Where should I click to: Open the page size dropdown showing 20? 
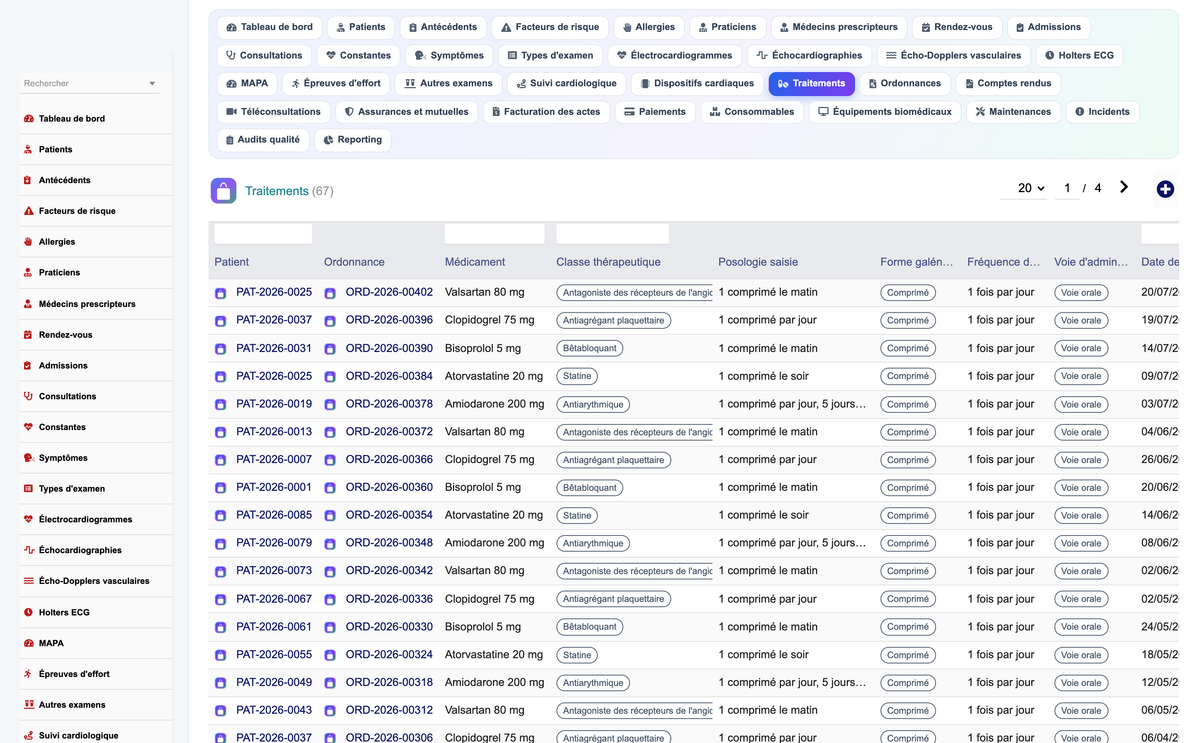1031,188
